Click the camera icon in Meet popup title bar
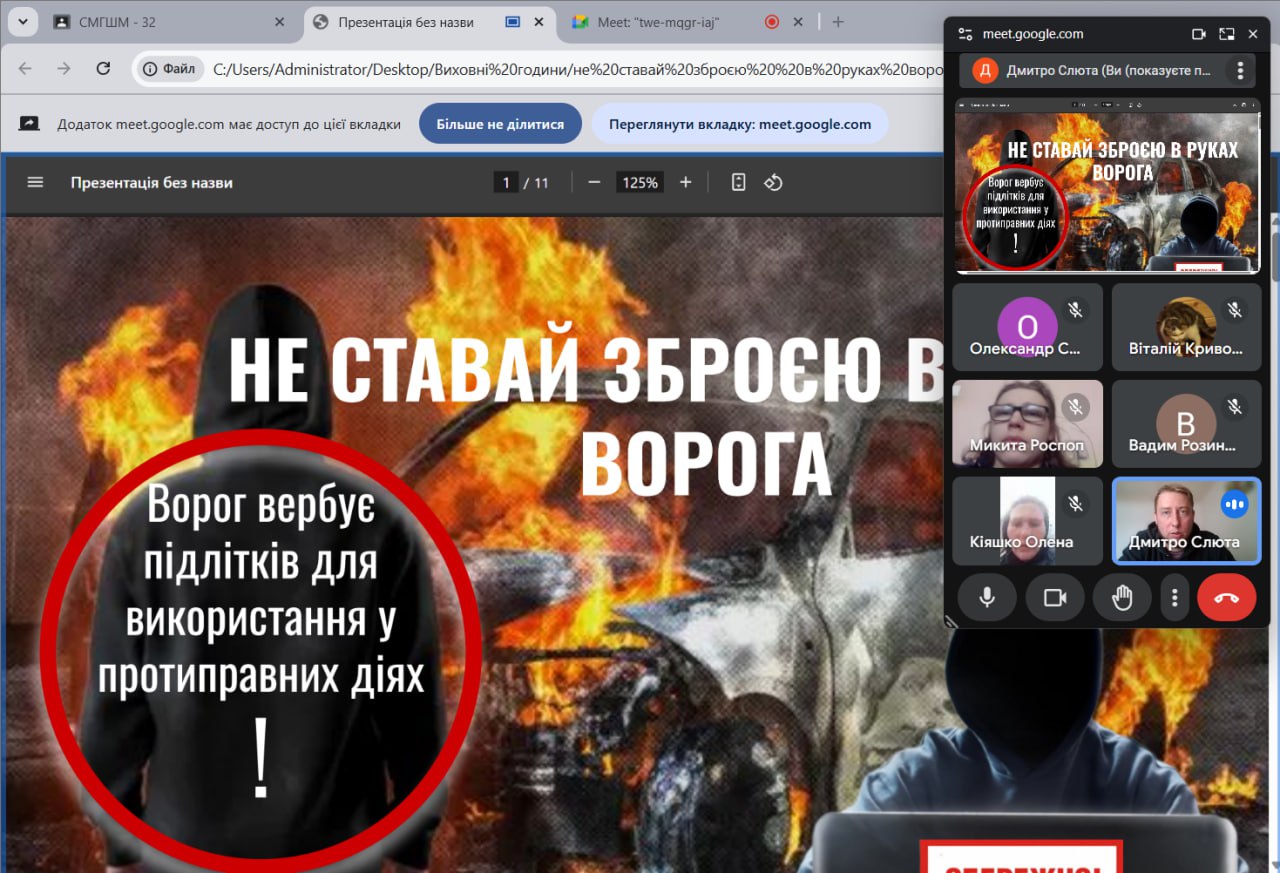 pos(1199,34)
